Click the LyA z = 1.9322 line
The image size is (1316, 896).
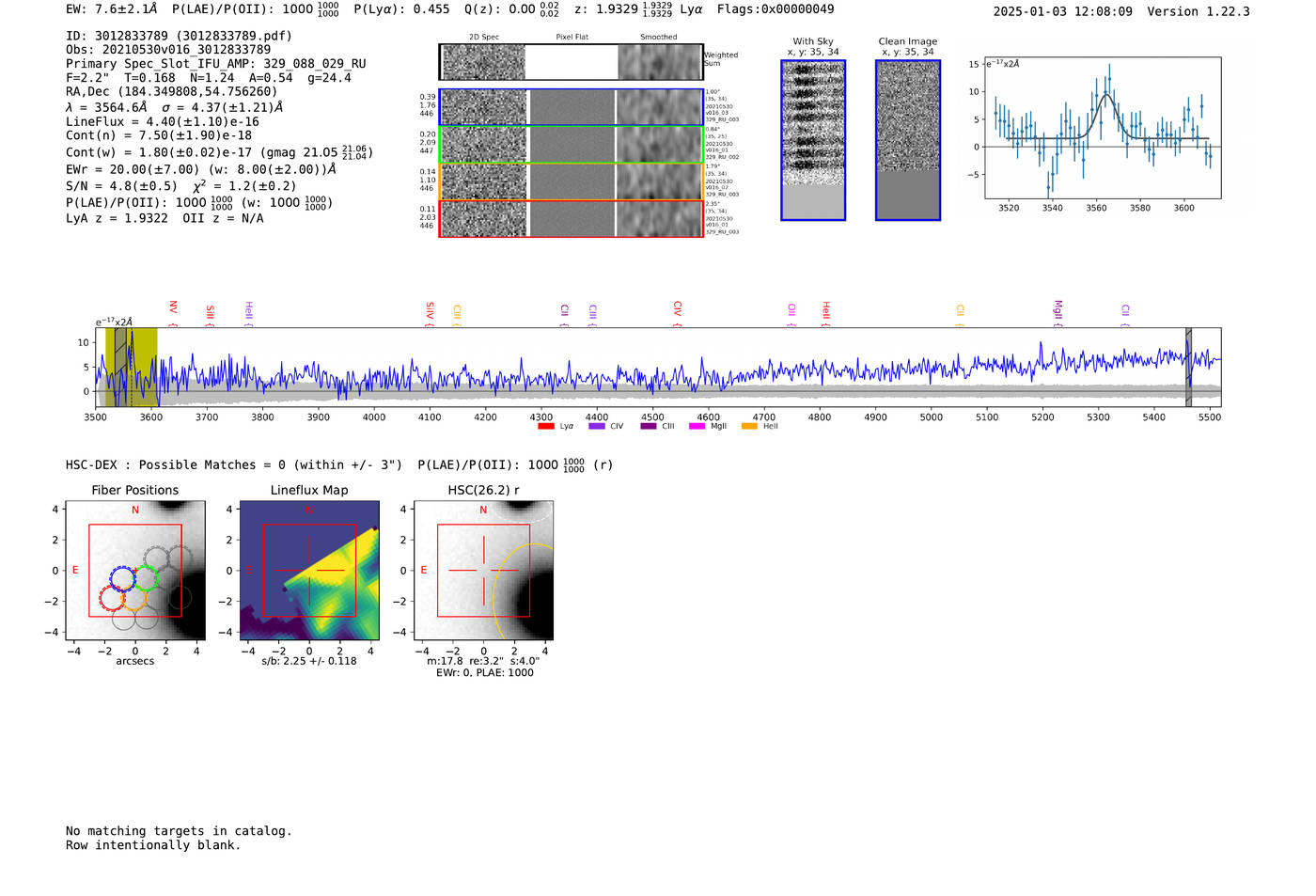164,218
